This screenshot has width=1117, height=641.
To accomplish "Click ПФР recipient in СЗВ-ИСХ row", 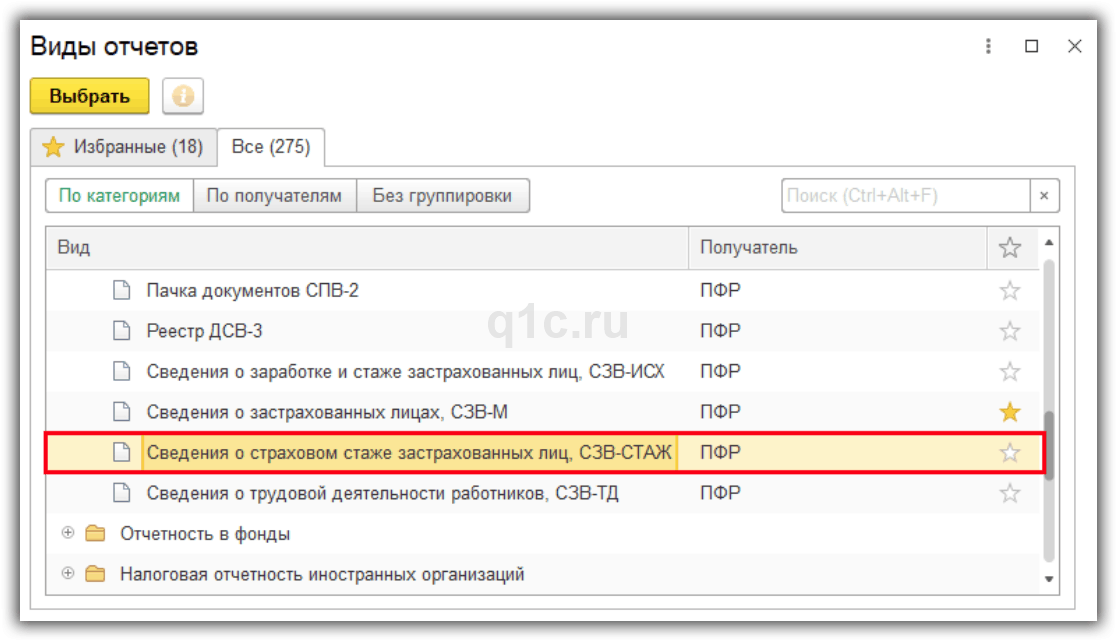I will tap(720, 372).
